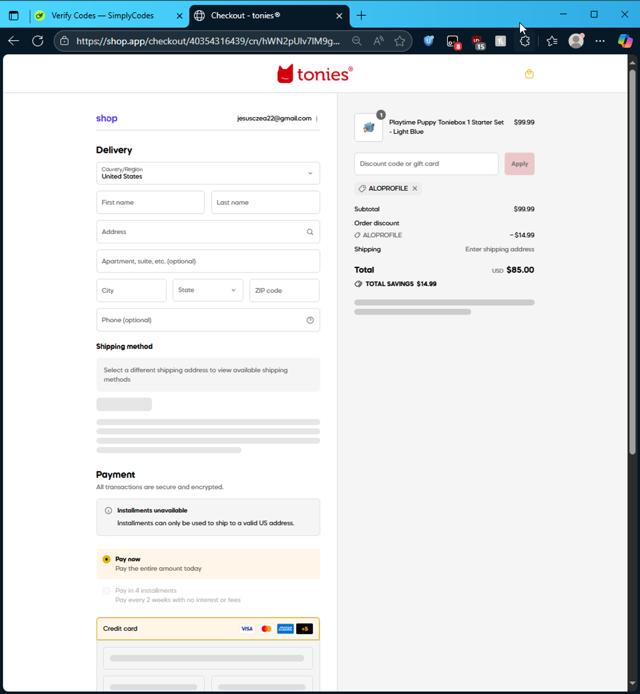Open the shopping cart bag icon
640x694 pixels.
[529, 73]
